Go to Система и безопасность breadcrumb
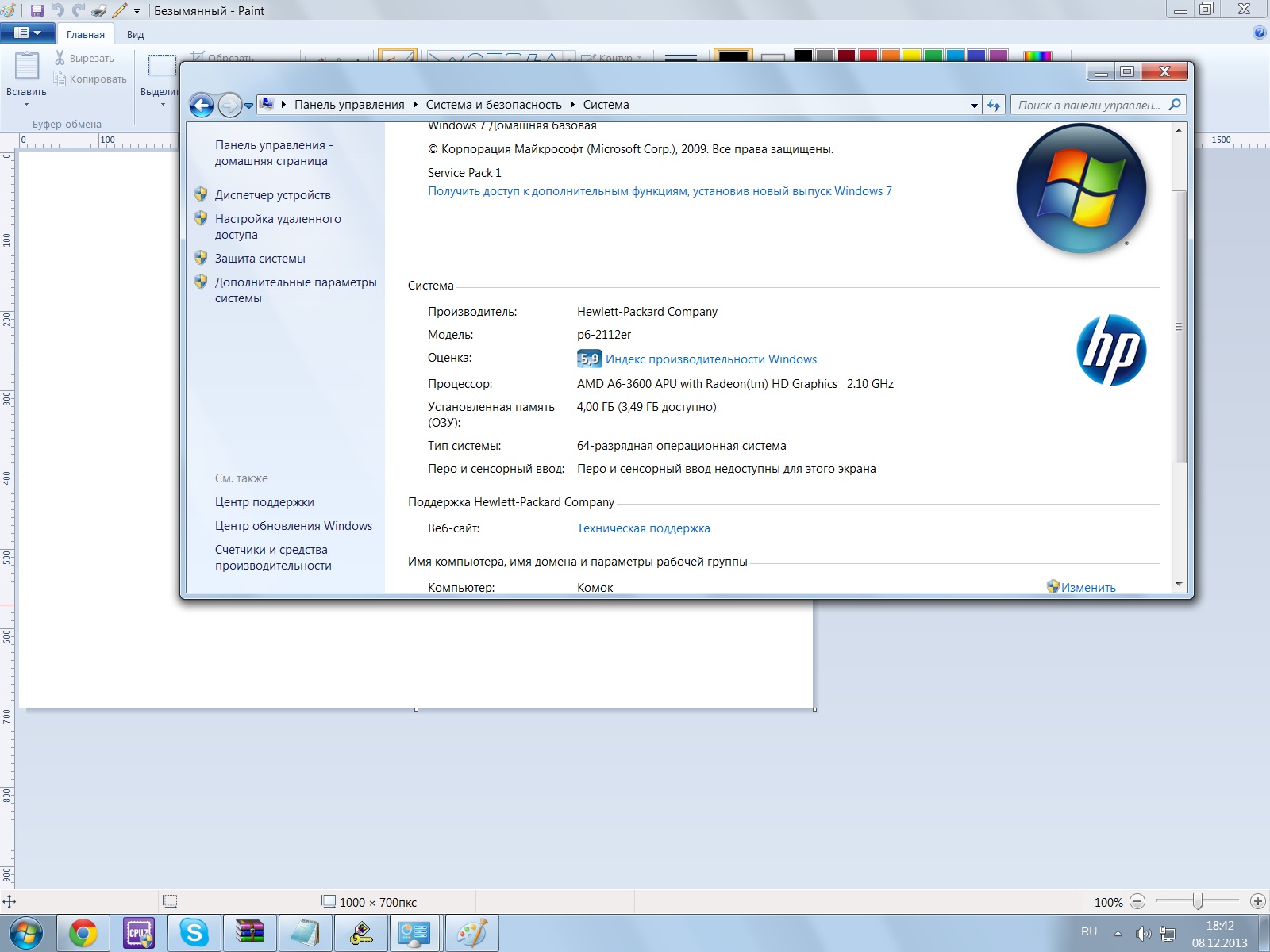Viewport: 1270px width, 952px height. pyautogui.click(x=494, y=105)
